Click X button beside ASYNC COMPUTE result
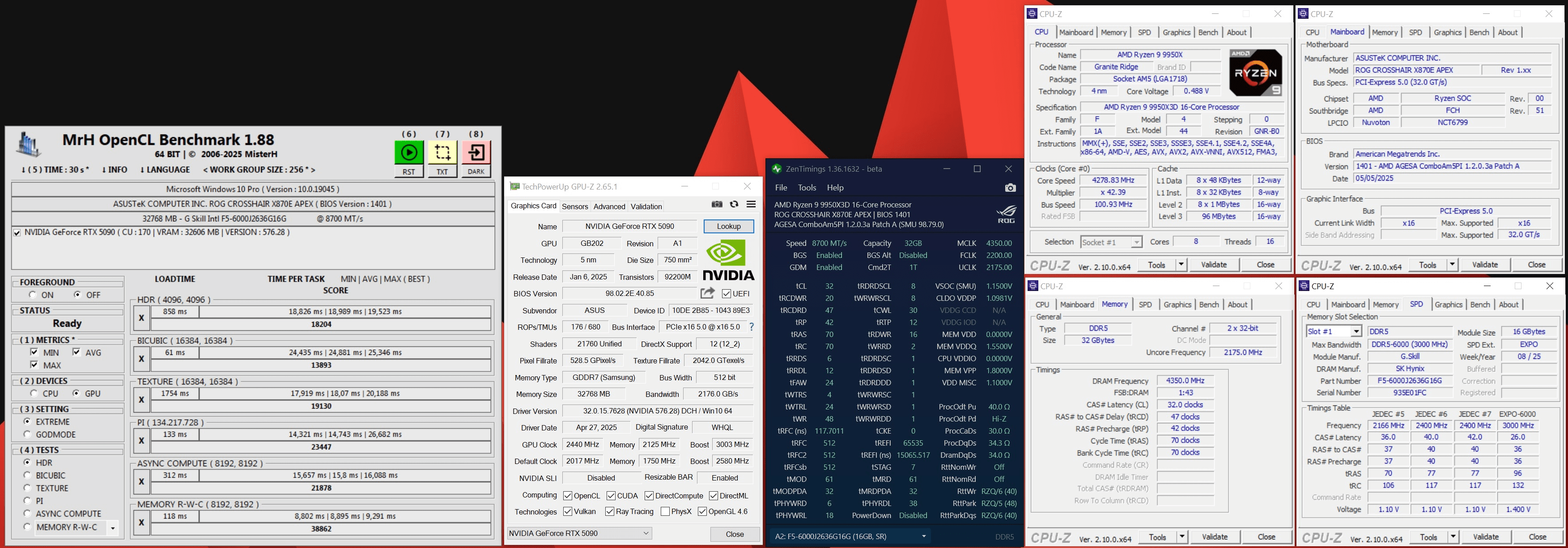Screen dimensions: 1568x548 tap(141, 482)
